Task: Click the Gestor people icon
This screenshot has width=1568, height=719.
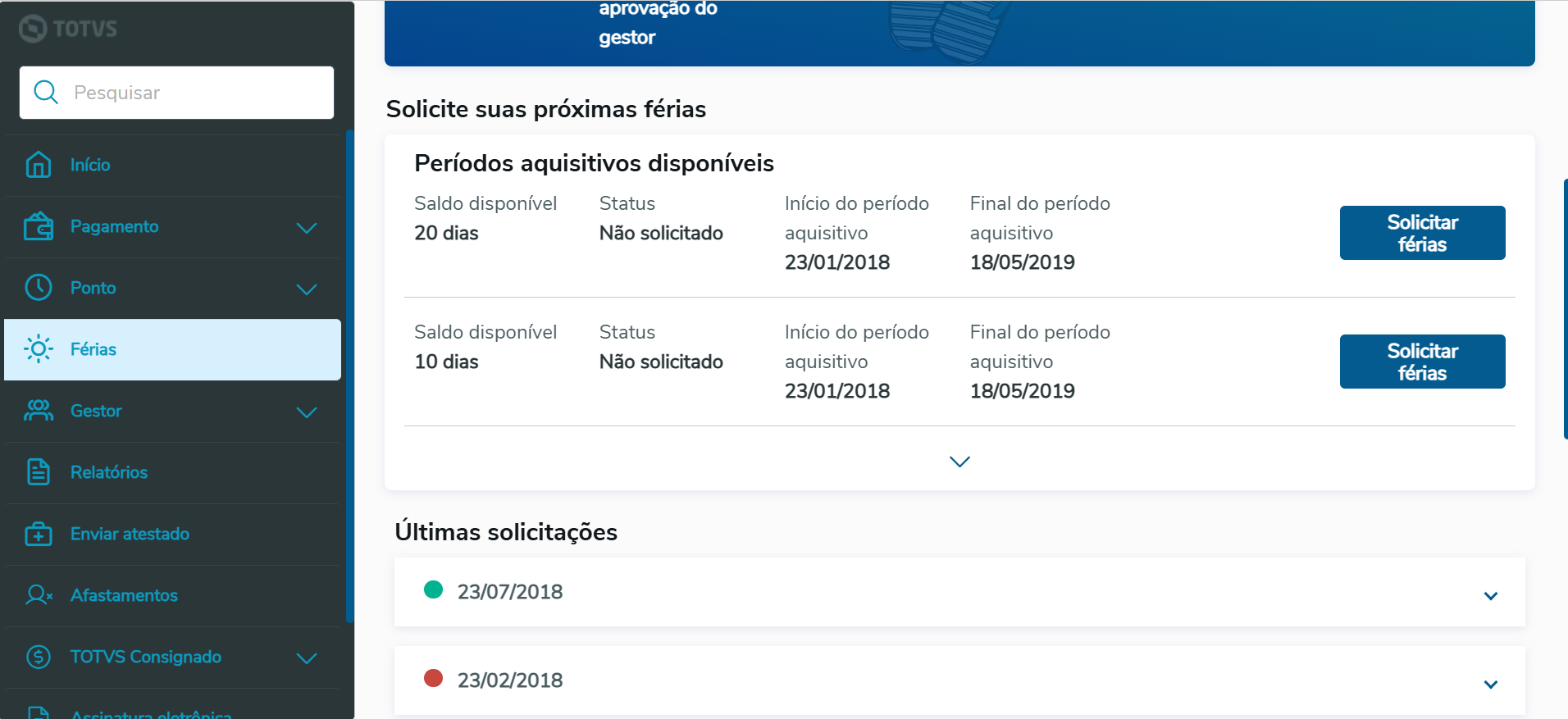Action: click(x=39, y=411)
